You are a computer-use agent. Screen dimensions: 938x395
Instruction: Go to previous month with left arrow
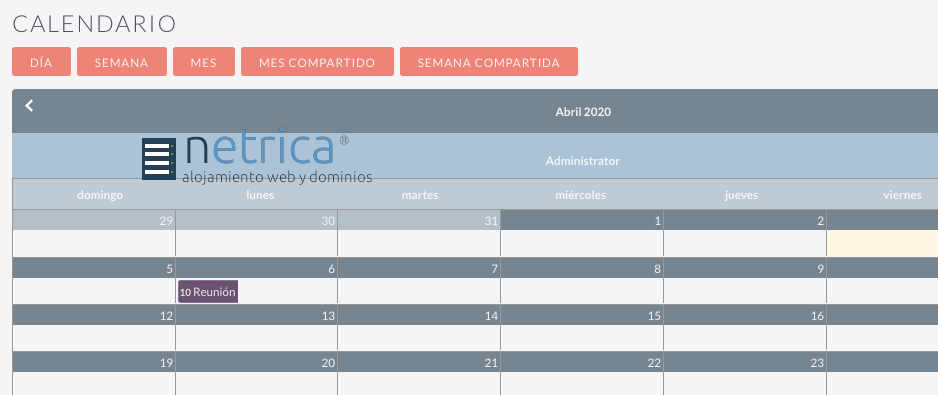coord(29,105)
